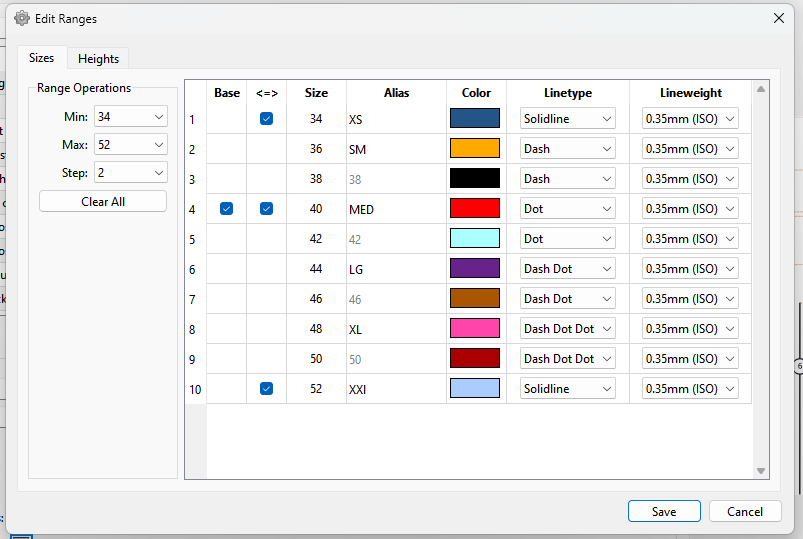Toggle the <=> checkbox for size 40
Image resolution: width=803 pixels, height=539 pixels.
pyautogui.click(x=266, y=209)
